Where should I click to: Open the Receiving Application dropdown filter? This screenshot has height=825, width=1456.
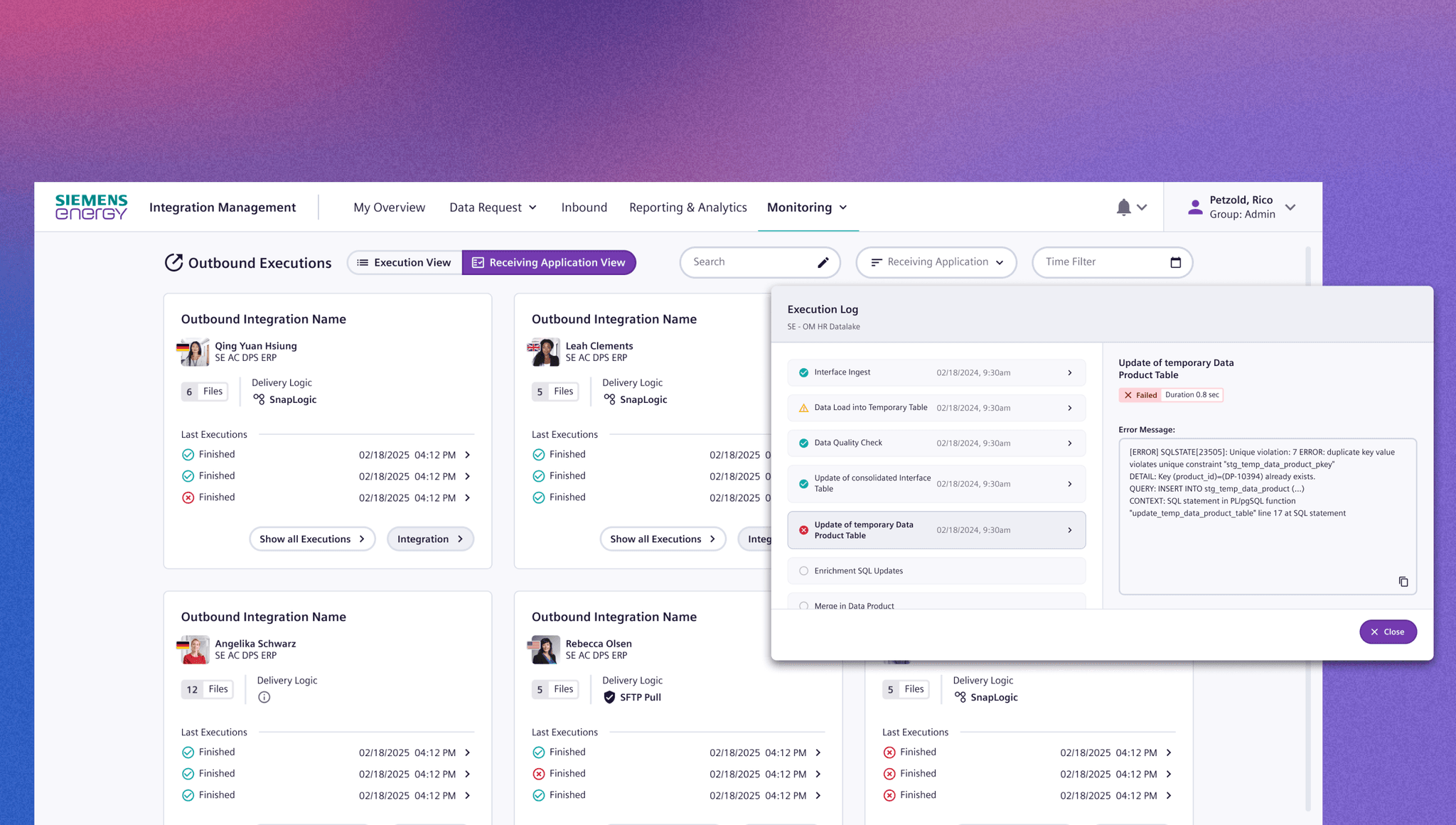click(936, 262)
